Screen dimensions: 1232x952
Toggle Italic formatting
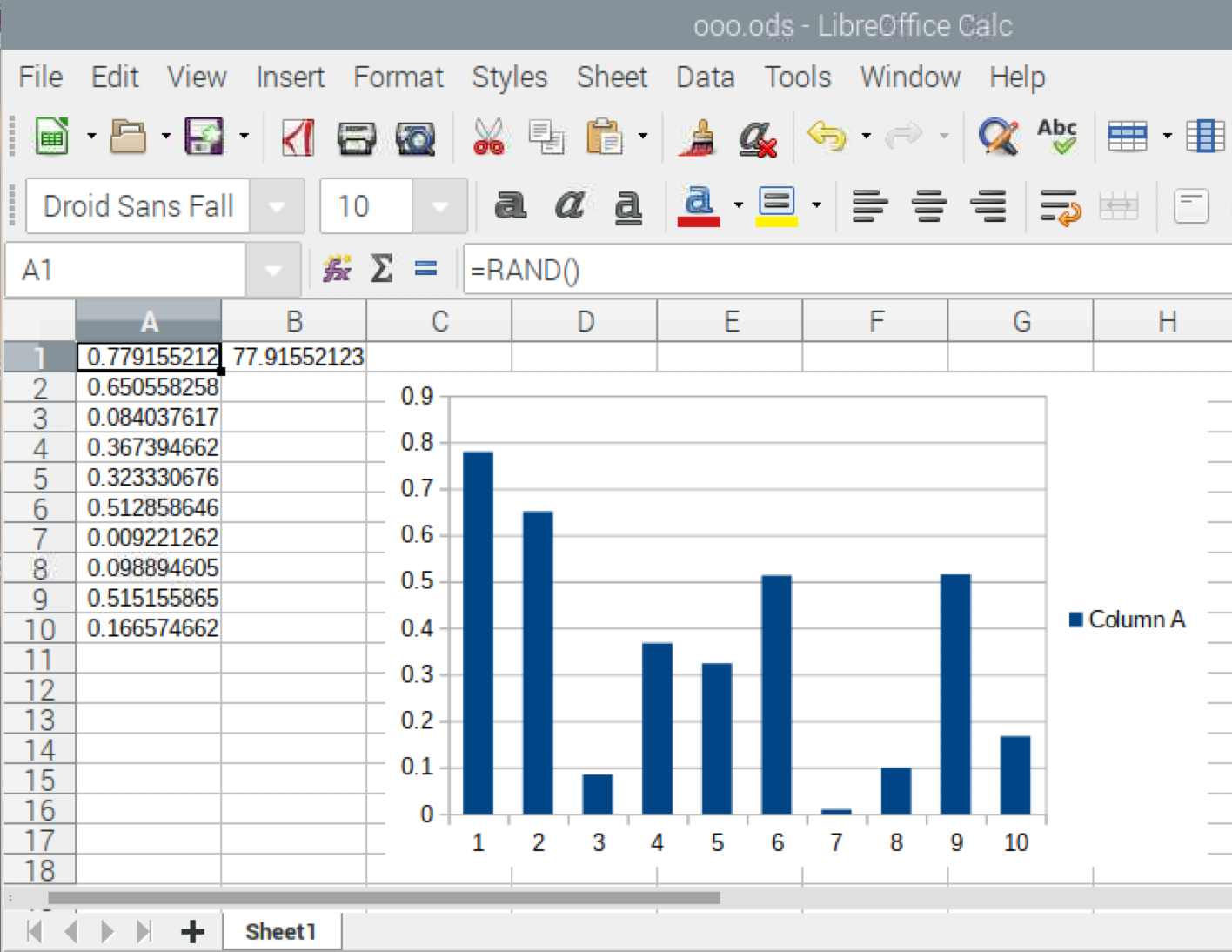[x=569, y=206]
